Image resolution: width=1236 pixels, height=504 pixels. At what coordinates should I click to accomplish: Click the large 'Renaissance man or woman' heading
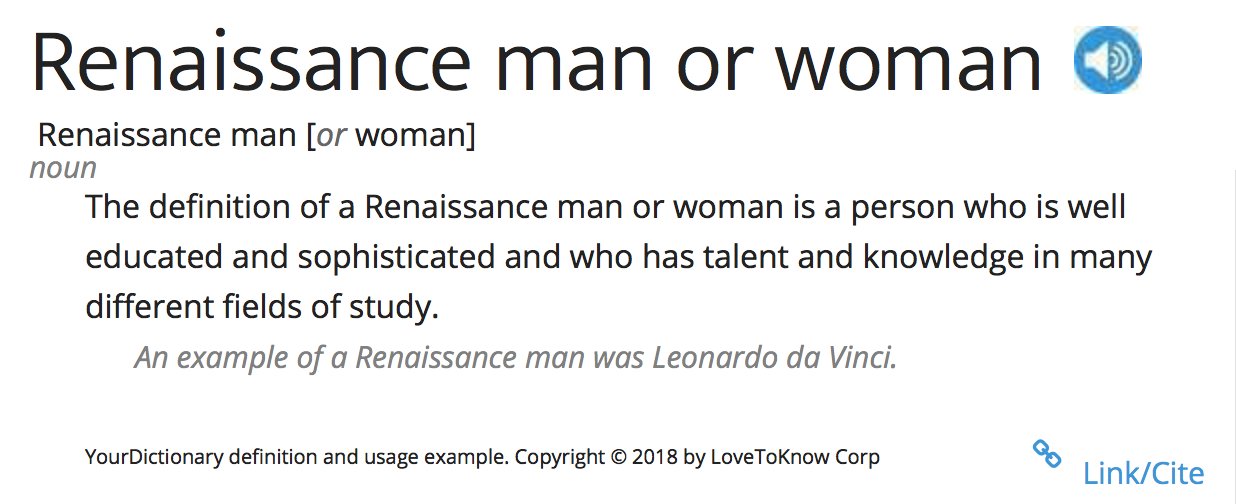[536, 62]
